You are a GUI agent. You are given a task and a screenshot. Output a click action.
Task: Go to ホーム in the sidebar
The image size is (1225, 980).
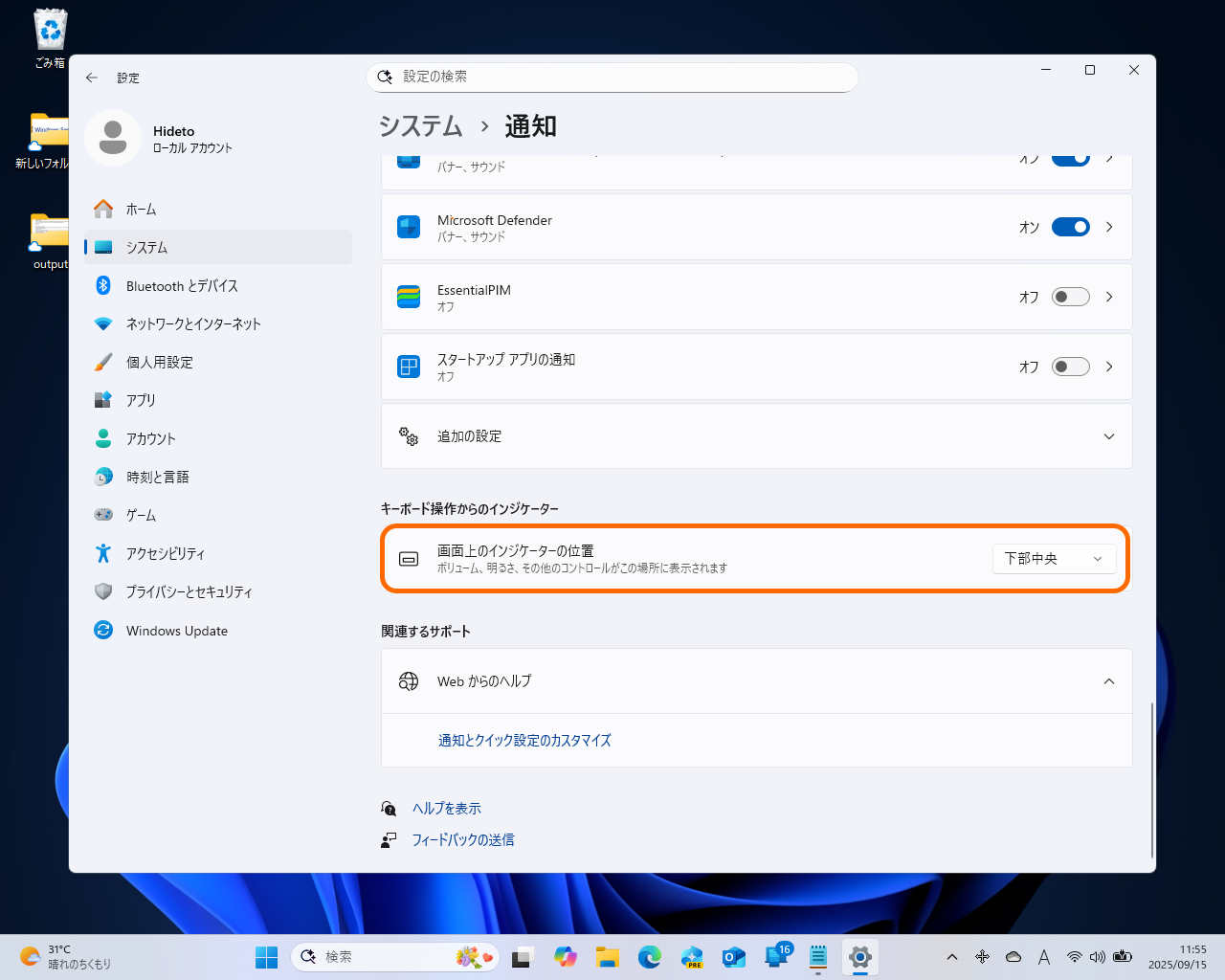click(140, 209)
